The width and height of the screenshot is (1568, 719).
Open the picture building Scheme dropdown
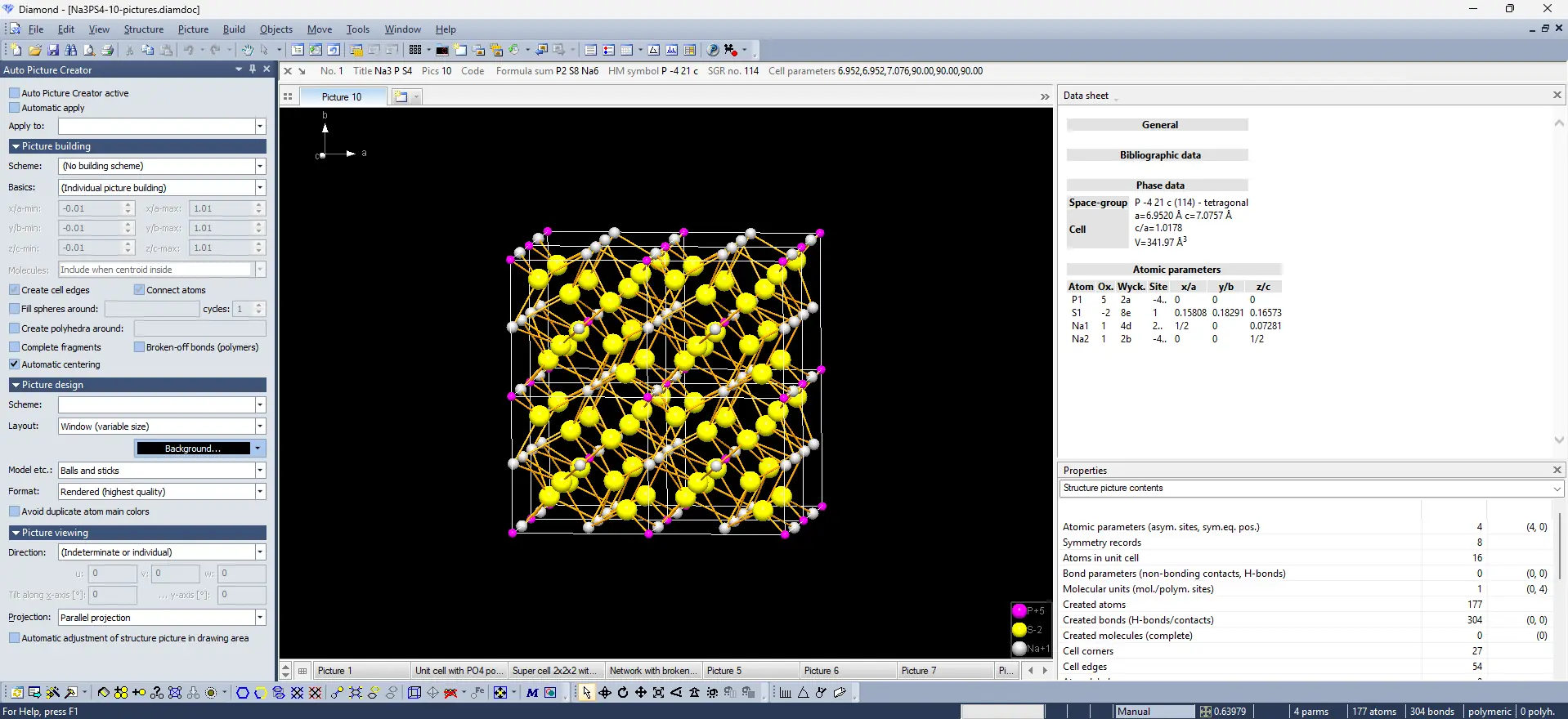(x=260, y=166)
